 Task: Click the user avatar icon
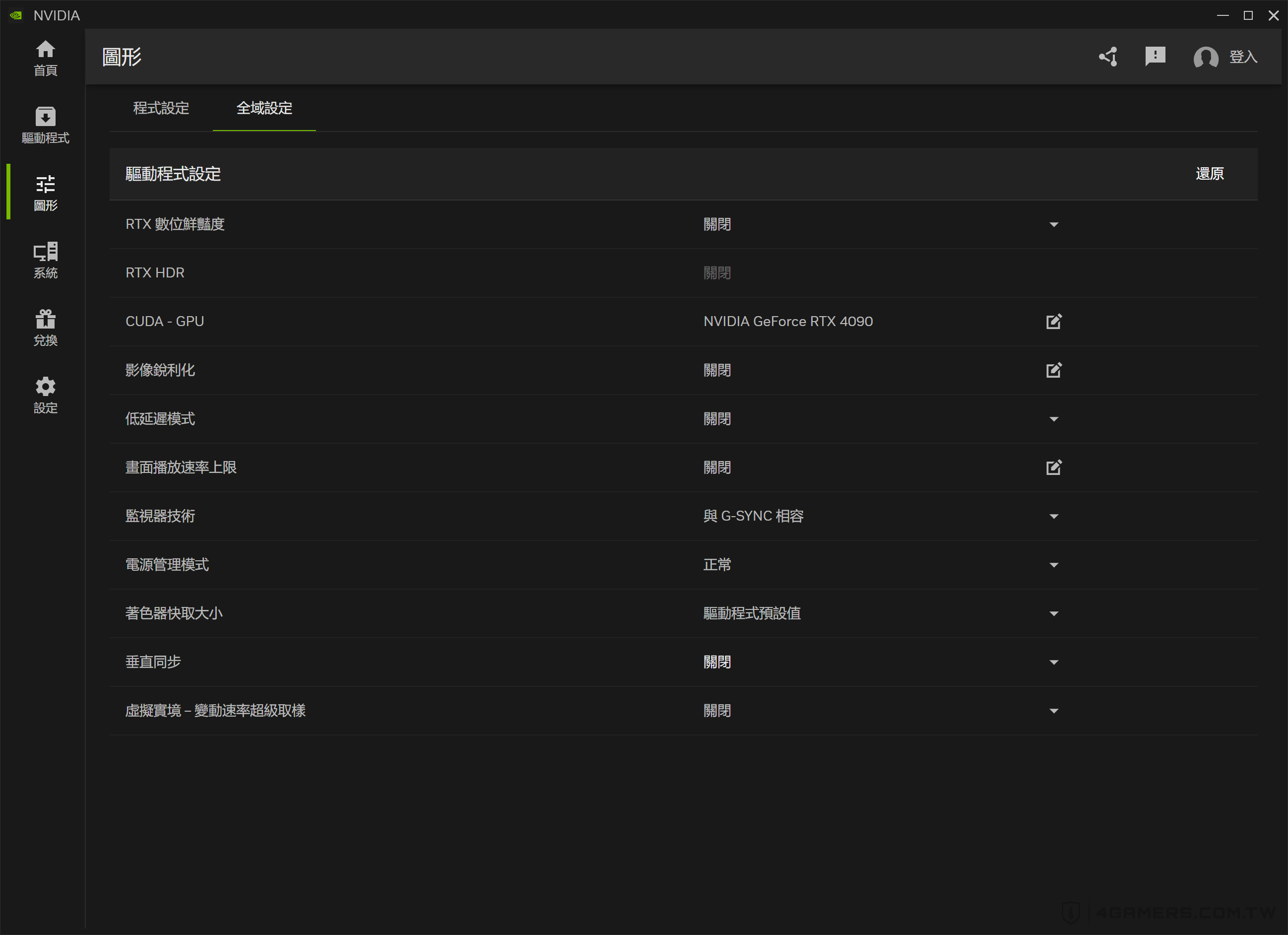point(1206,58)
